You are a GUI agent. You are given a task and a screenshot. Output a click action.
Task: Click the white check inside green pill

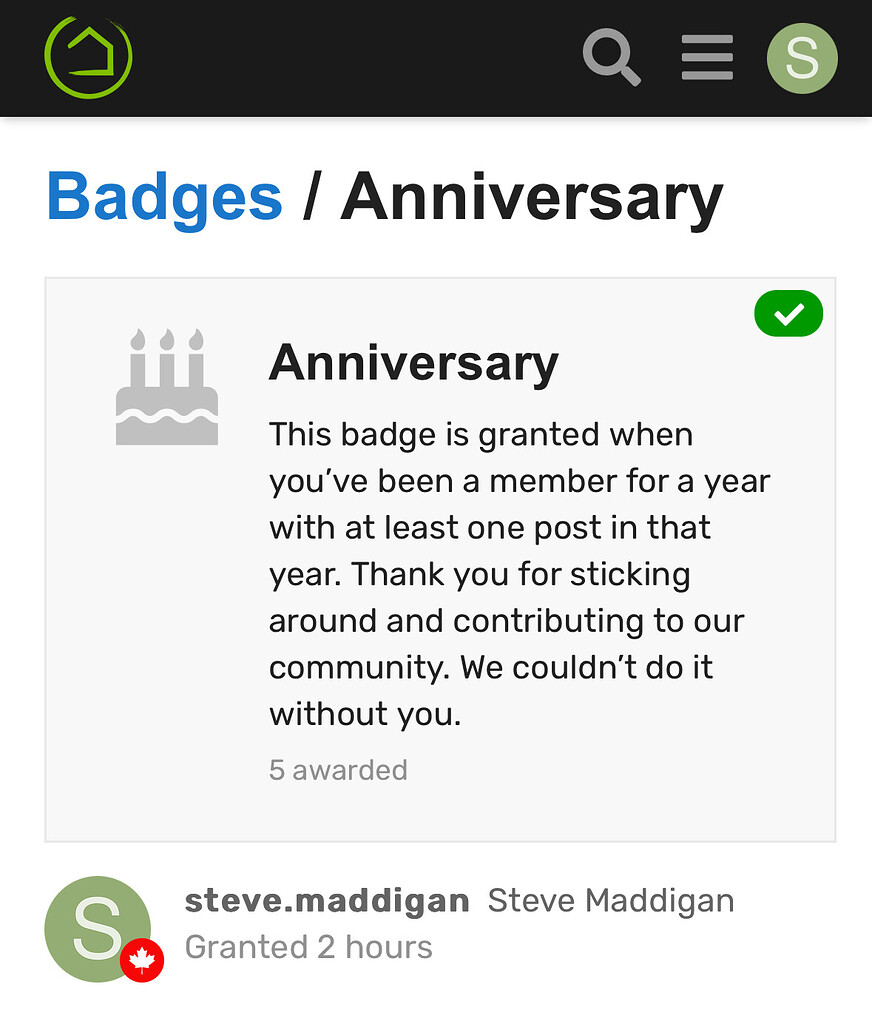[x=789, y=314]
